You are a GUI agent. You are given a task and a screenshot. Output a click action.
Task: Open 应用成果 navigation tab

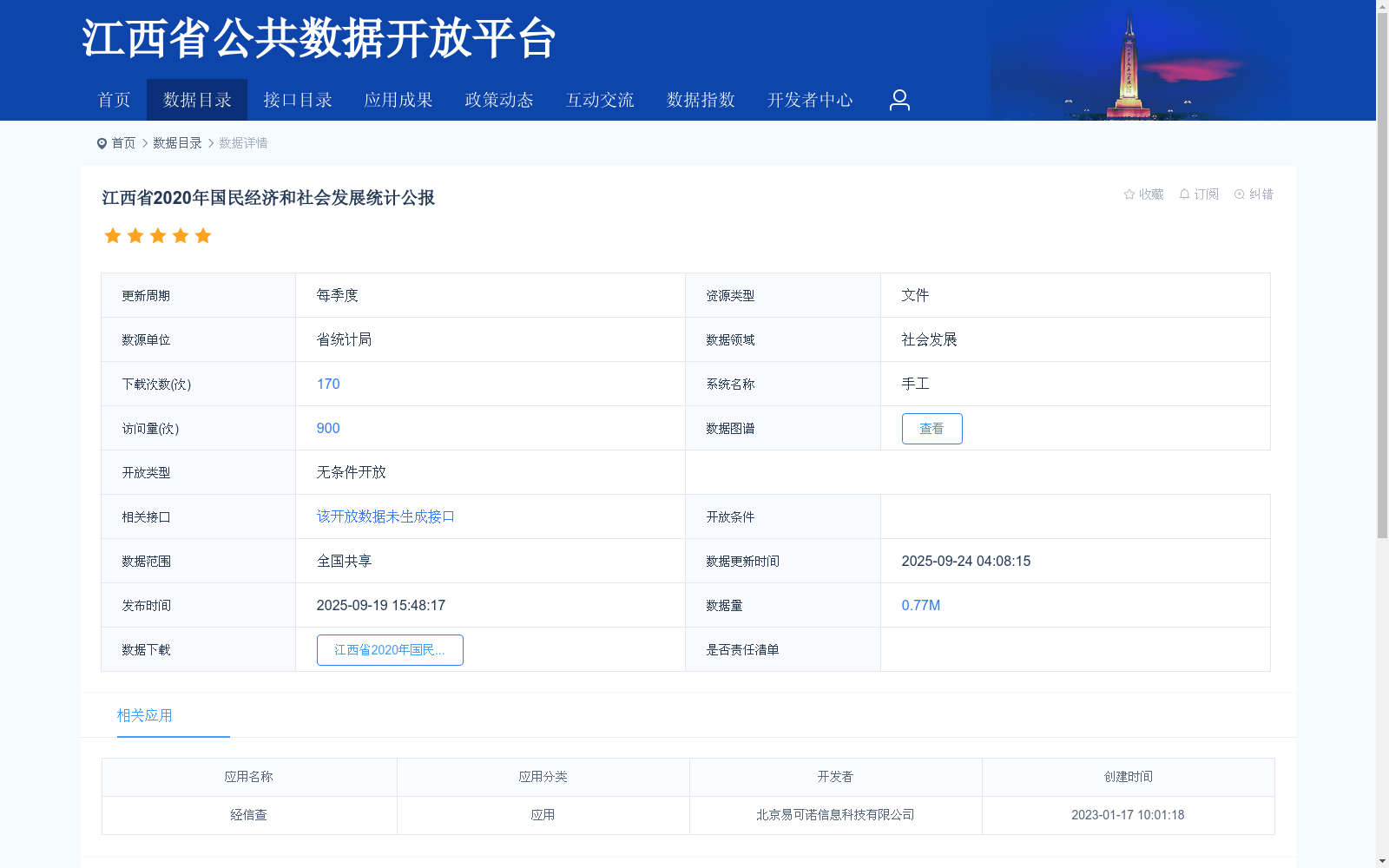[398, 100]
